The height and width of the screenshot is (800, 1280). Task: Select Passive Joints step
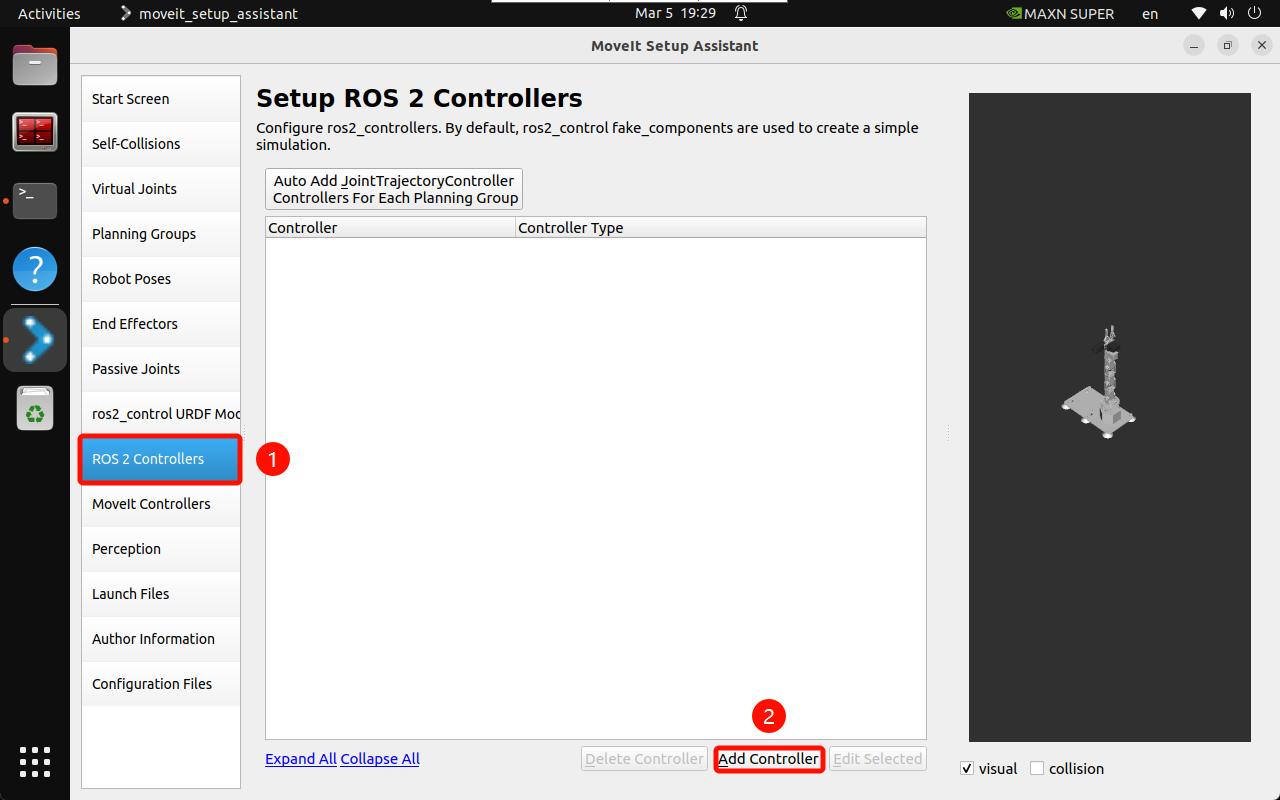tap(161, 369)
